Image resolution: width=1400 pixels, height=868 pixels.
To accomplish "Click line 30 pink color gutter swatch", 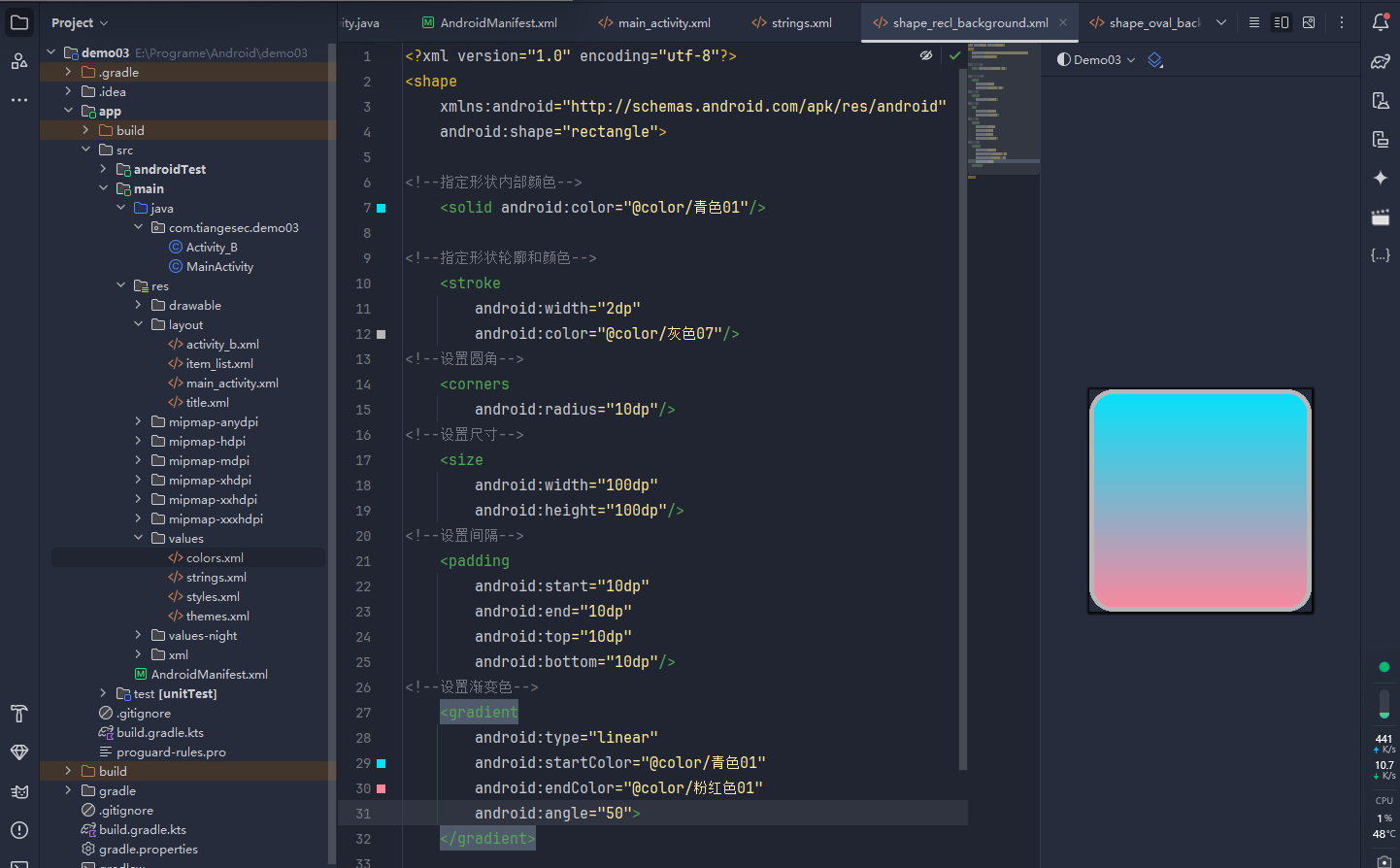I will coord(382,788).
